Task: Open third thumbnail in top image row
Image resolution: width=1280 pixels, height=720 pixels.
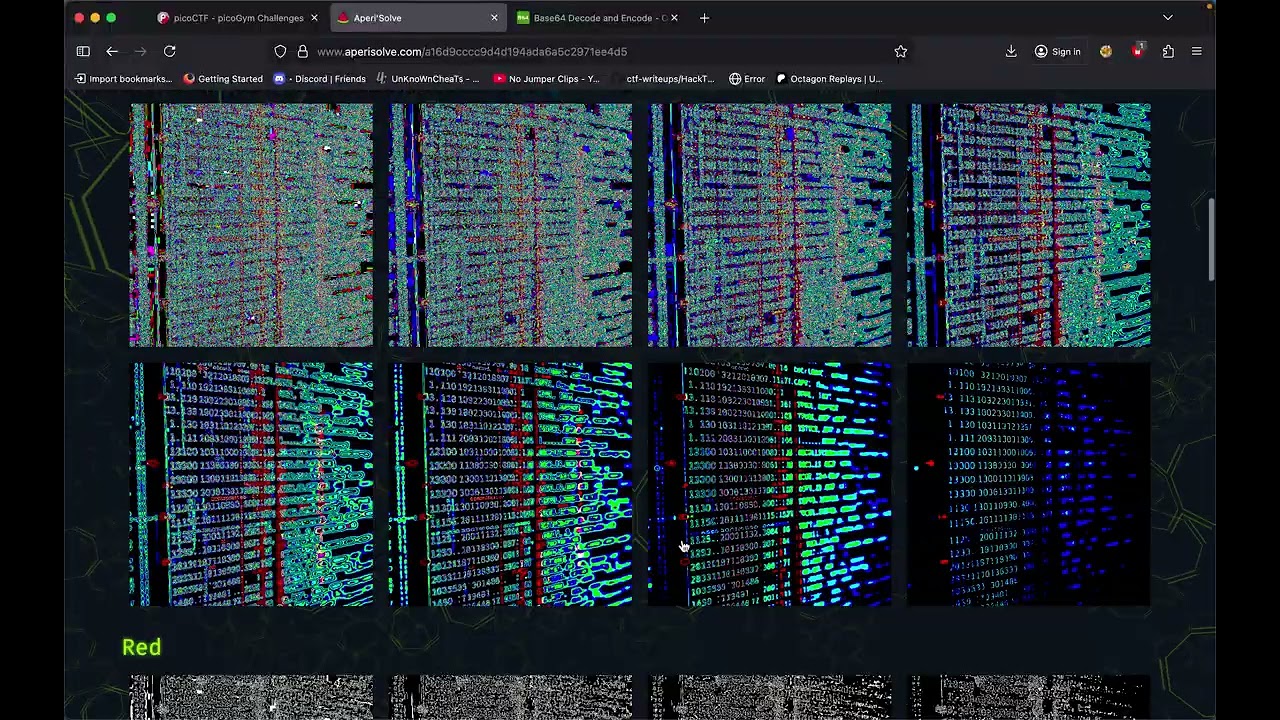Action: [769, 225]
